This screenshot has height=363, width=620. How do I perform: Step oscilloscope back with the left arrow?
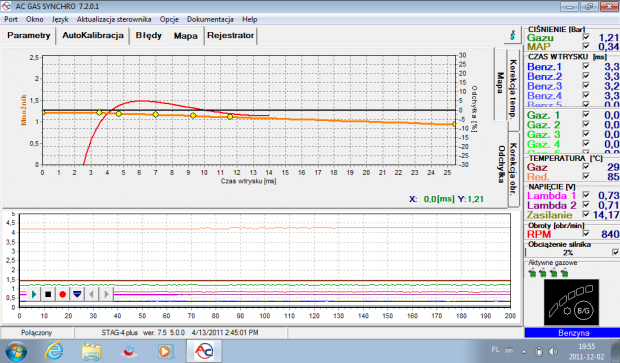[91, 294]
